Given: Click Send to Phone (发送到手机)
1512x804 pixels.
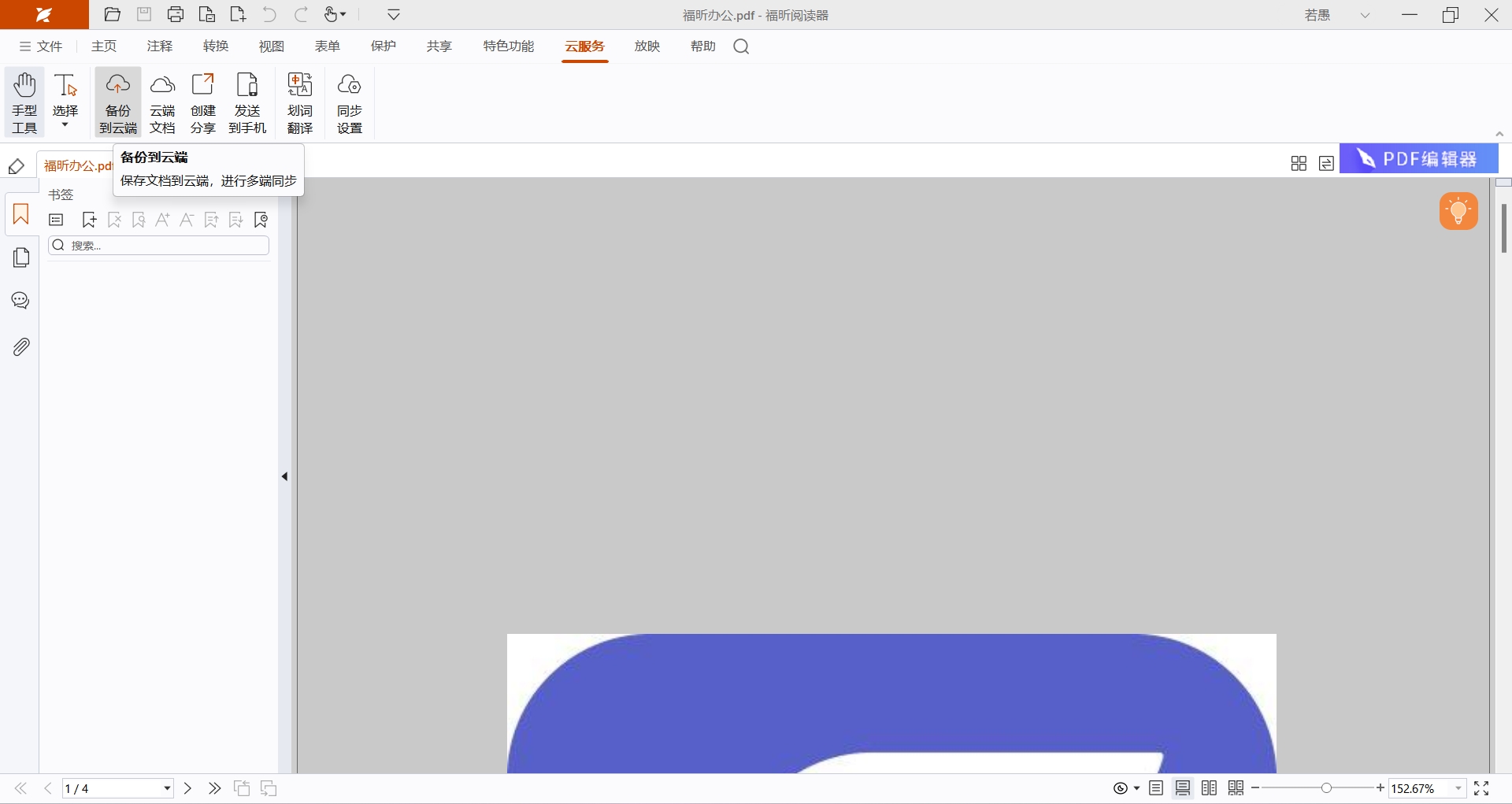Looking at the screenshot, I should pyautogui.click(x=247, y=102).
